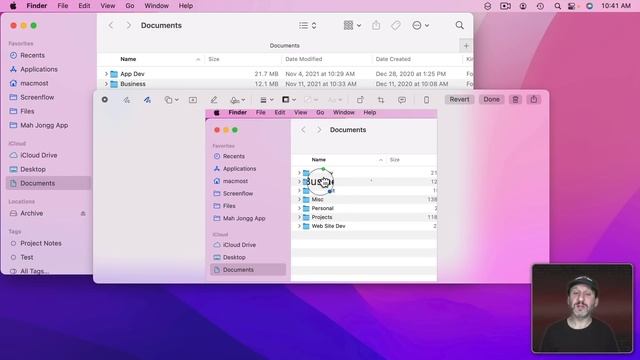
Task: Select the Documents tab in Finder
Action: (x=284, y=46)
